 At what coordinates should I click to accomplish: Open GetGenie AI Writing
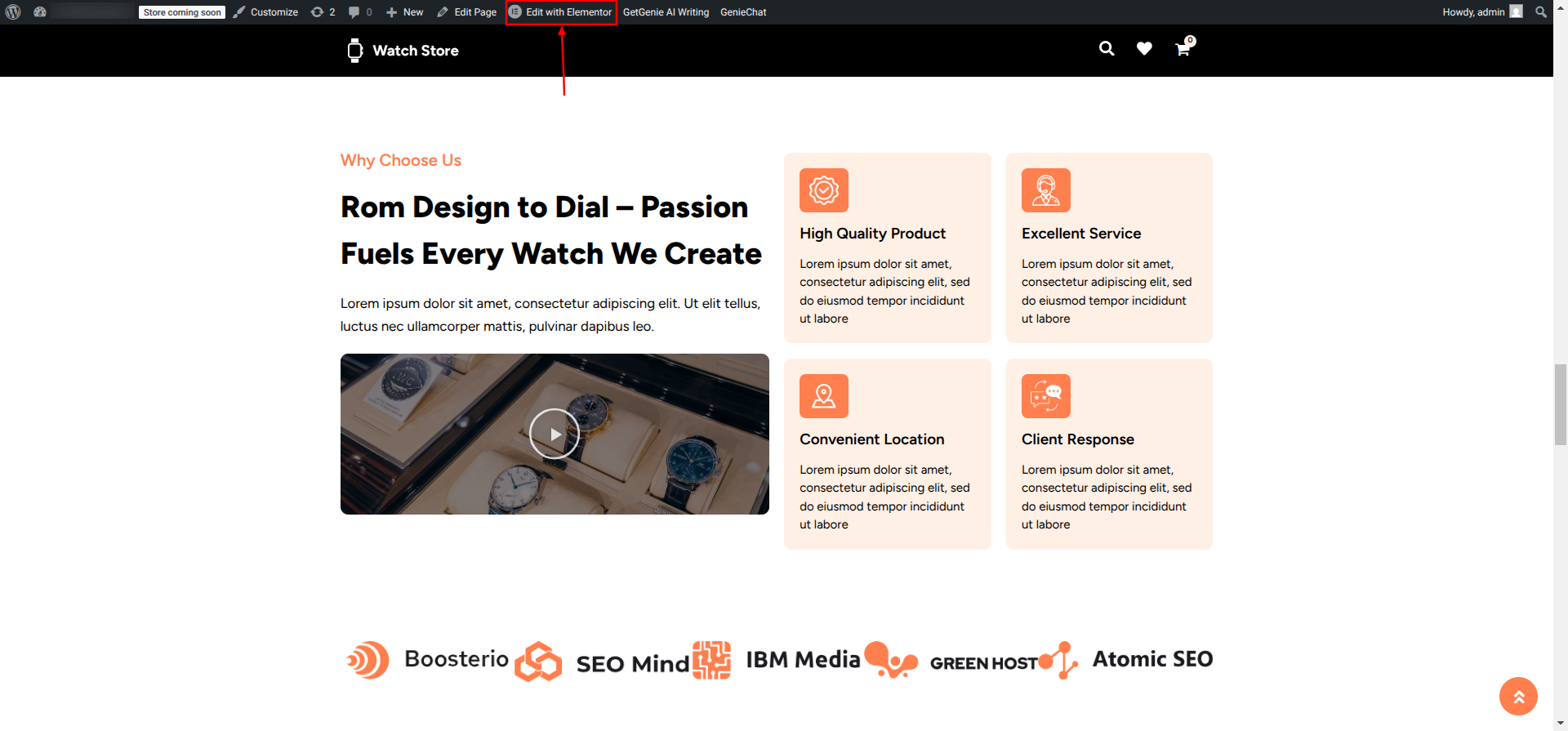[x=666, y=12]
